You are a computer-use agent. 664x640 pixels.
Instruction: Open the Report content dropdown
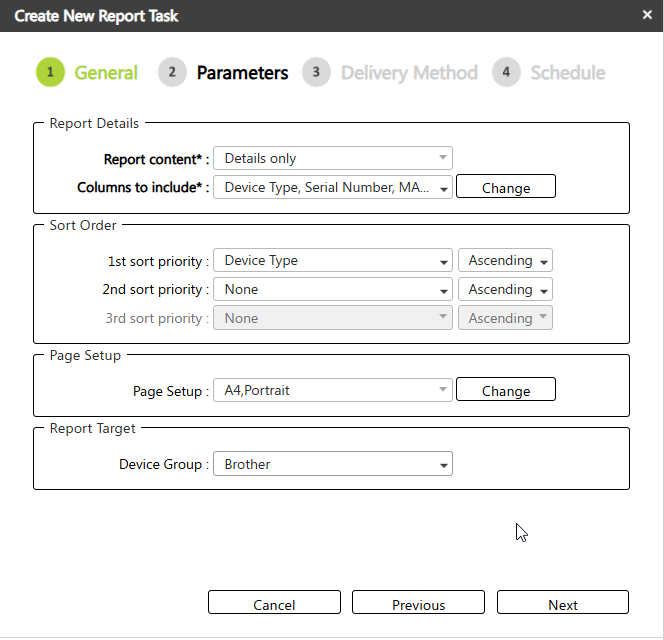[x=332, y=158]
